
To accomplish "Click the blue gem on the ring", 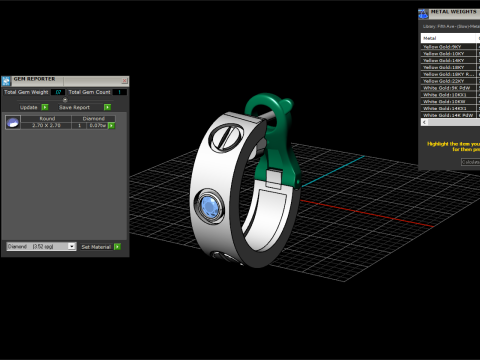I will click(x=210, y=207).
